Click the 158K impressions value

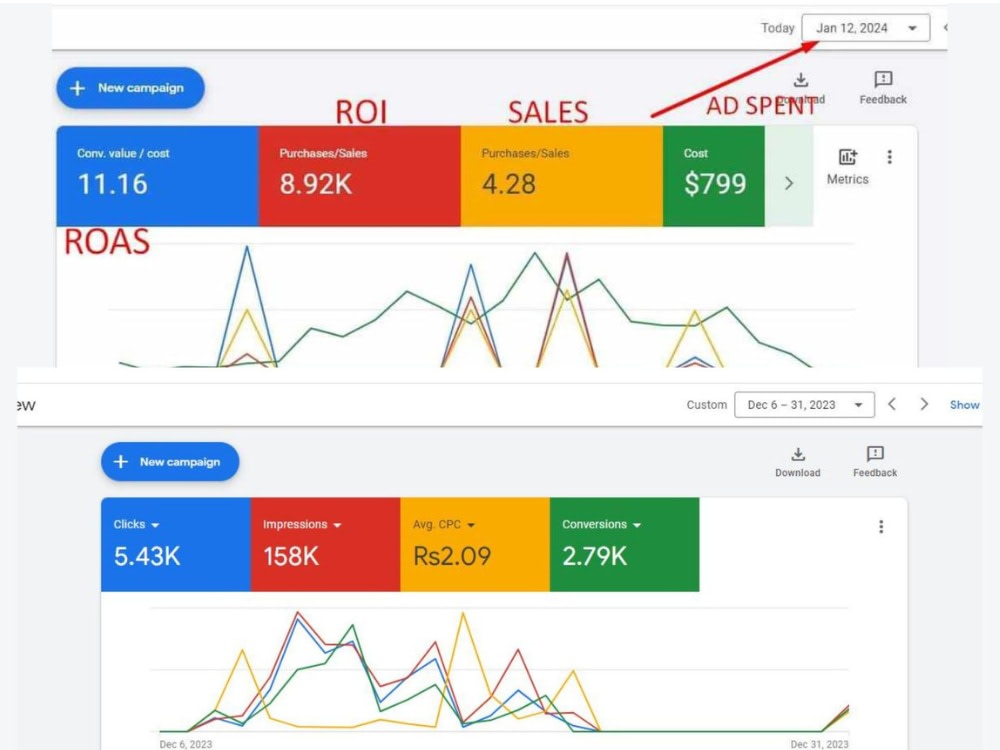(291, 556)
